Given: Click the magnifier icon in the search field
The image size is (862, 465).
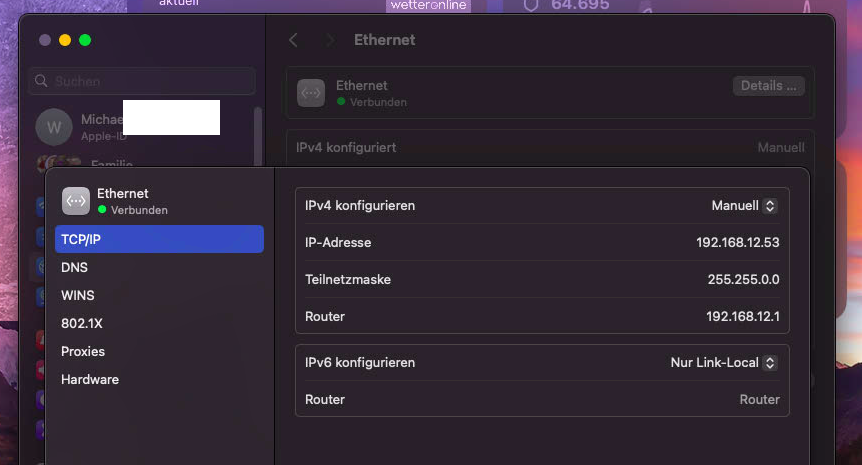Looking at the screenshot, I should coord(42,81).
